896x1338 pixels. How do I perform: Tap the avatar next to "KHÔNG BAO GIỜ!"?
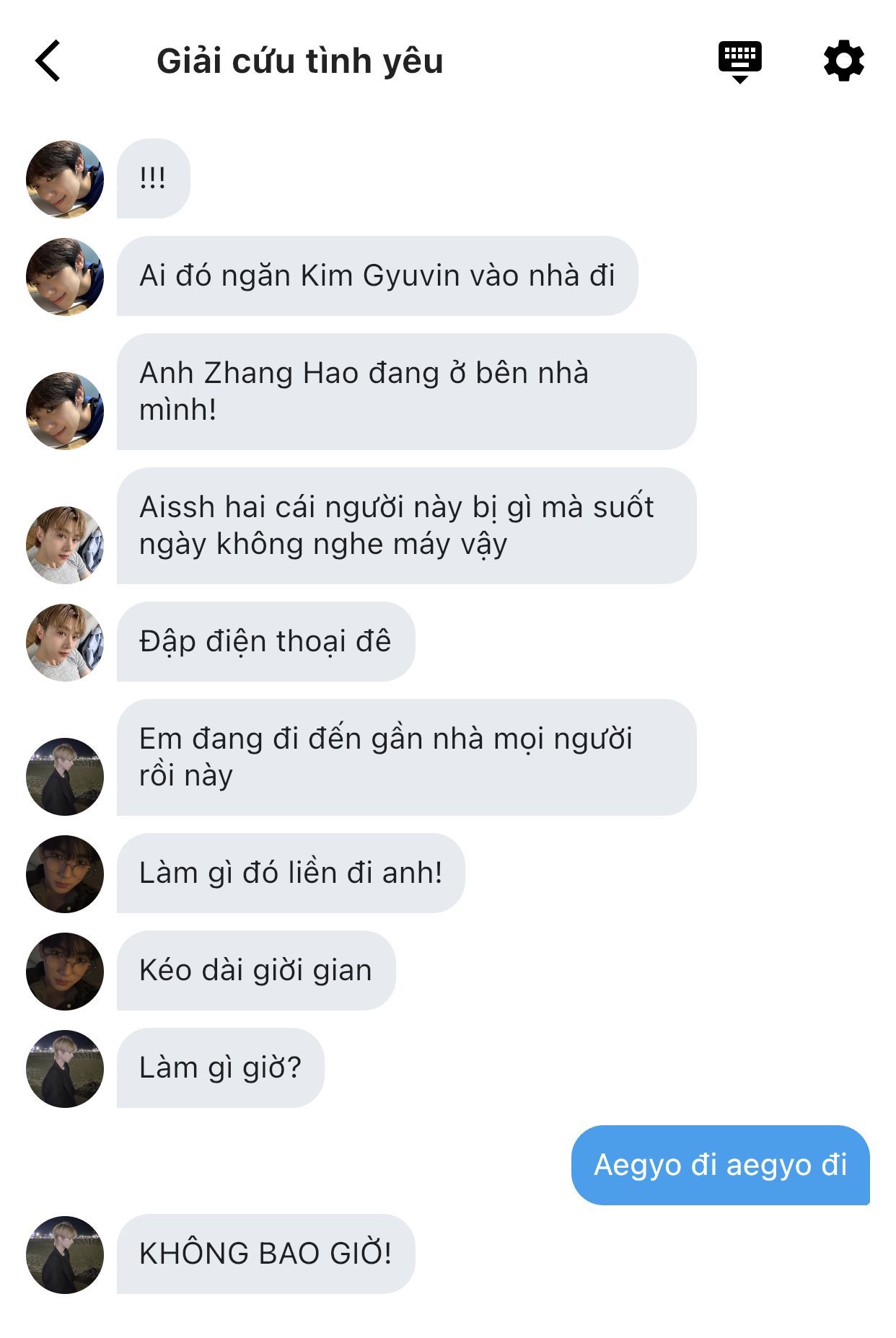pos(65,1254)
